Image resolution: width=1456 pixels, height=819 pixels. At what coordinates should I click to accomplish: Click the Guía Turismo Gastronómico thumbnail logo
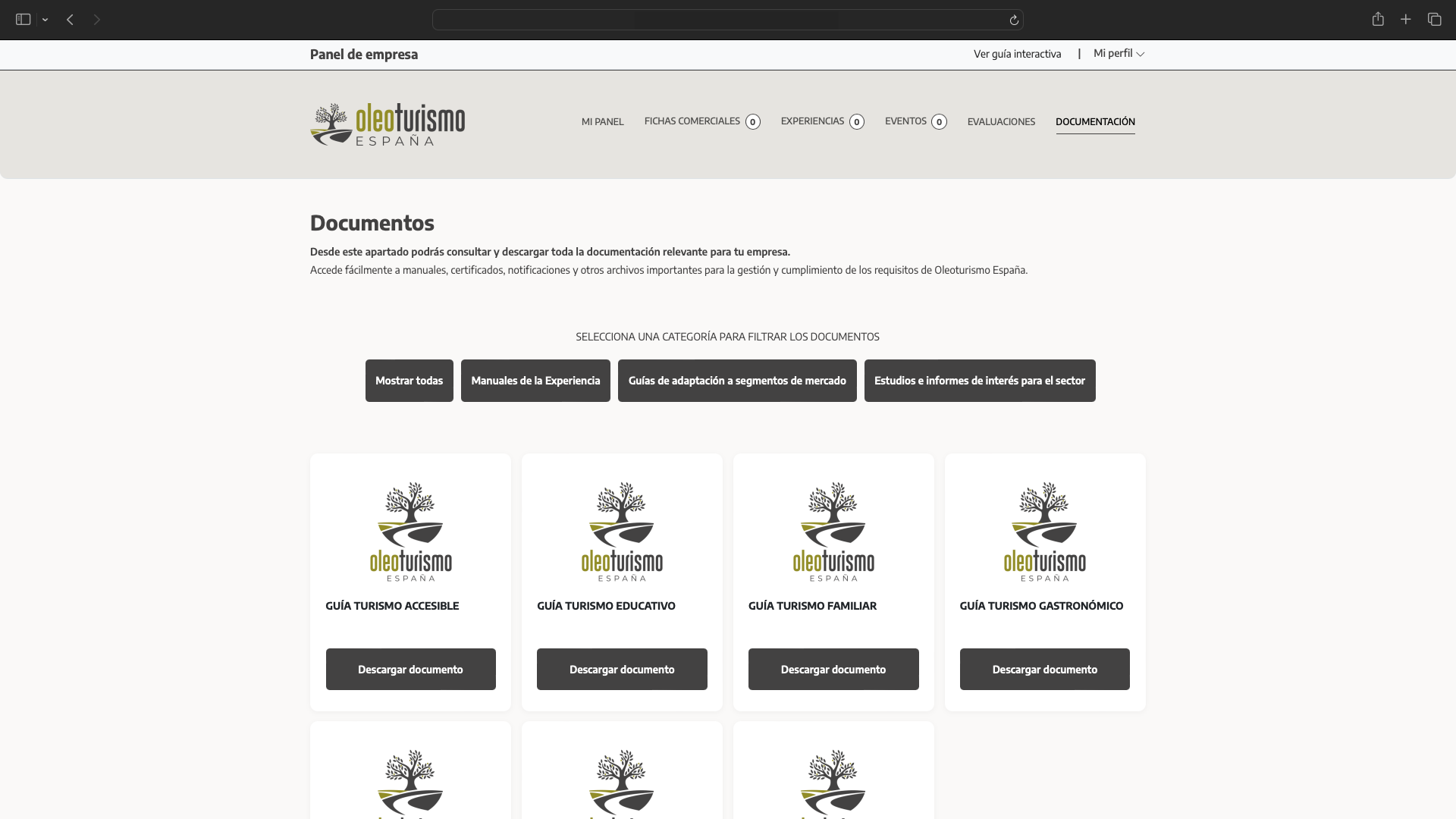tap(1044, 532)
